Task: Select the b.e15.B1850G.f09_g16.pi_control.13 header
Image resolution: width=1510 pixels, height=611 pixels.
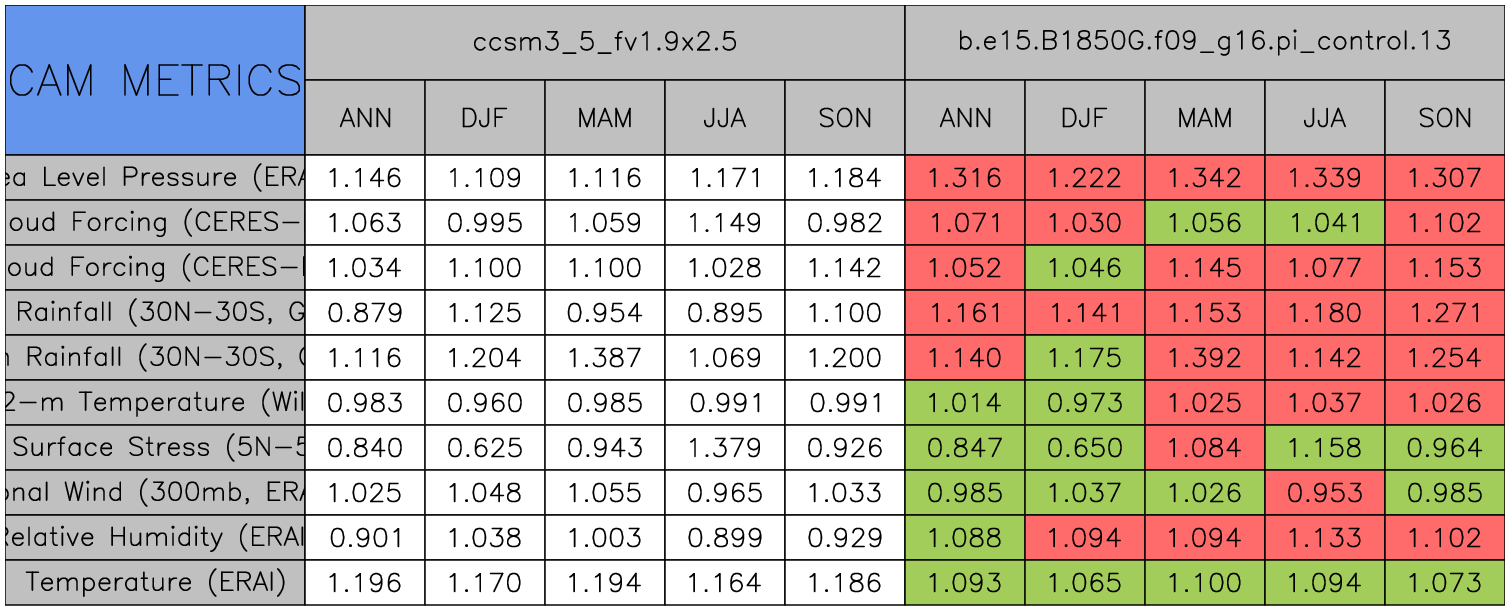Action: [1204, 42]
